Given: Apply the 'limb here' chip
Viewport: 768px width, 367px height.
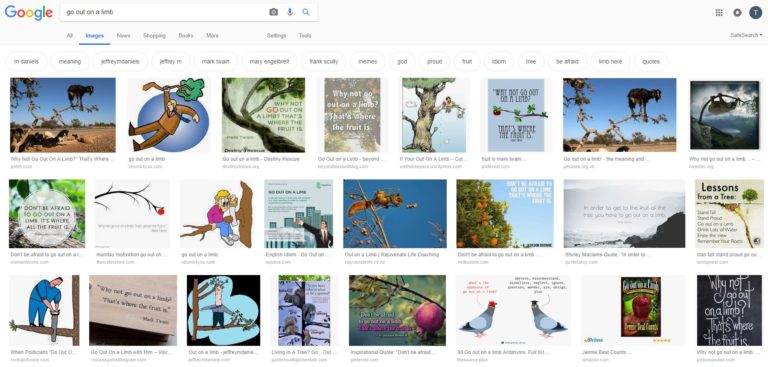Looking at the screenshot, I should [610, 62].
